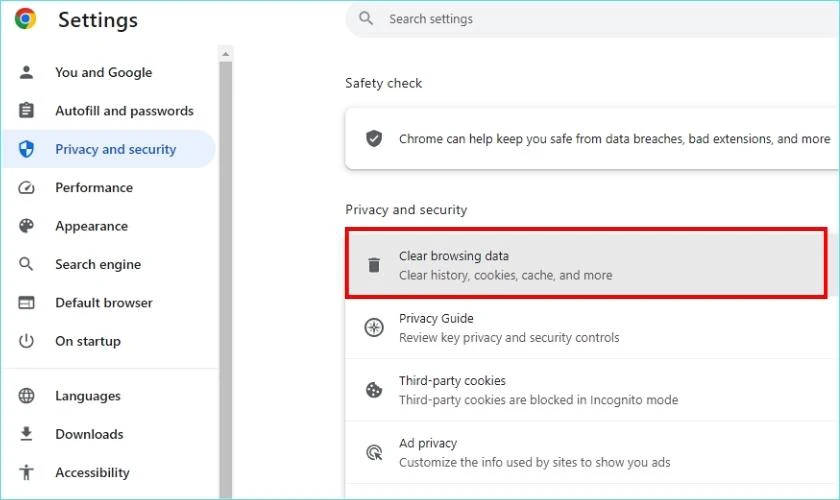Click the trash can icon for Clear browsing data
The height and width of the screenshot is (500, 840).
374,265
